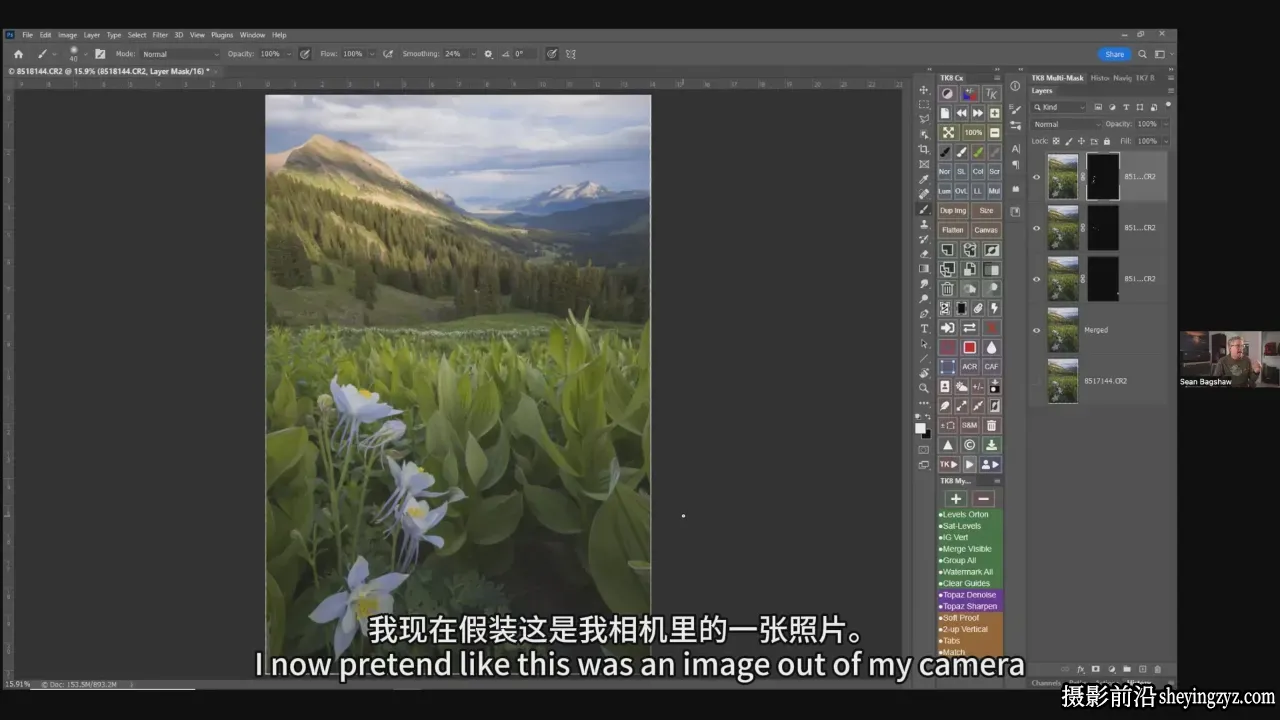Click TK8 Size button
The image size is (1280, 720).
point(986,211)
